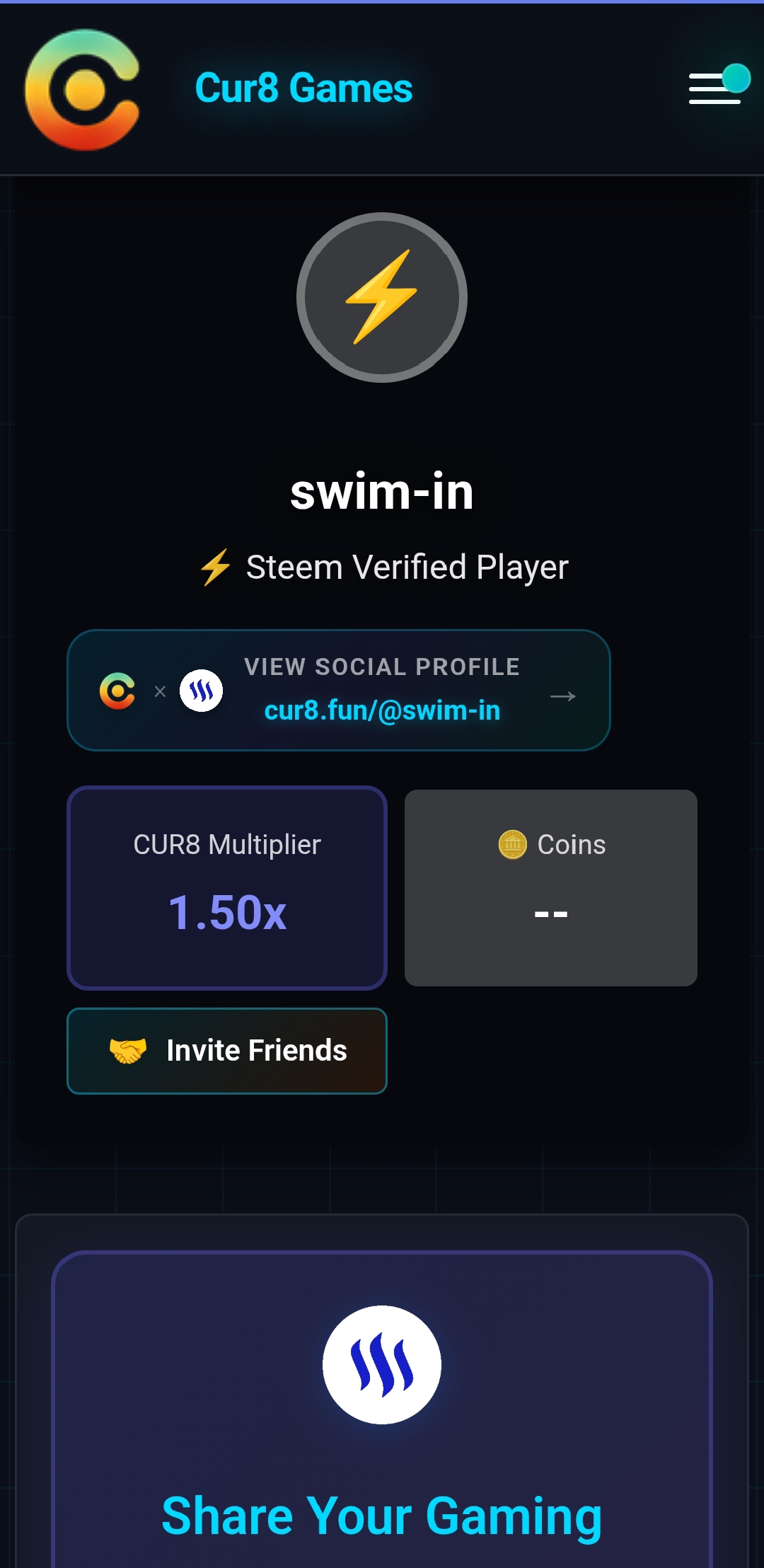The image size is (764, 1568).
Task: Click the Invite Friends button
Action: (x=227, y=1051)
